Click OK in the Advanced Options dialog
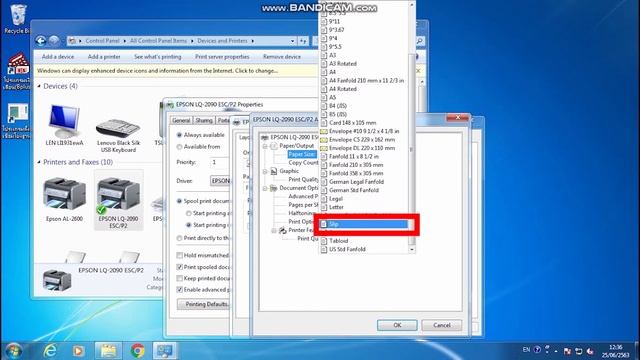640x360 pixels. (x=397, y=325)
